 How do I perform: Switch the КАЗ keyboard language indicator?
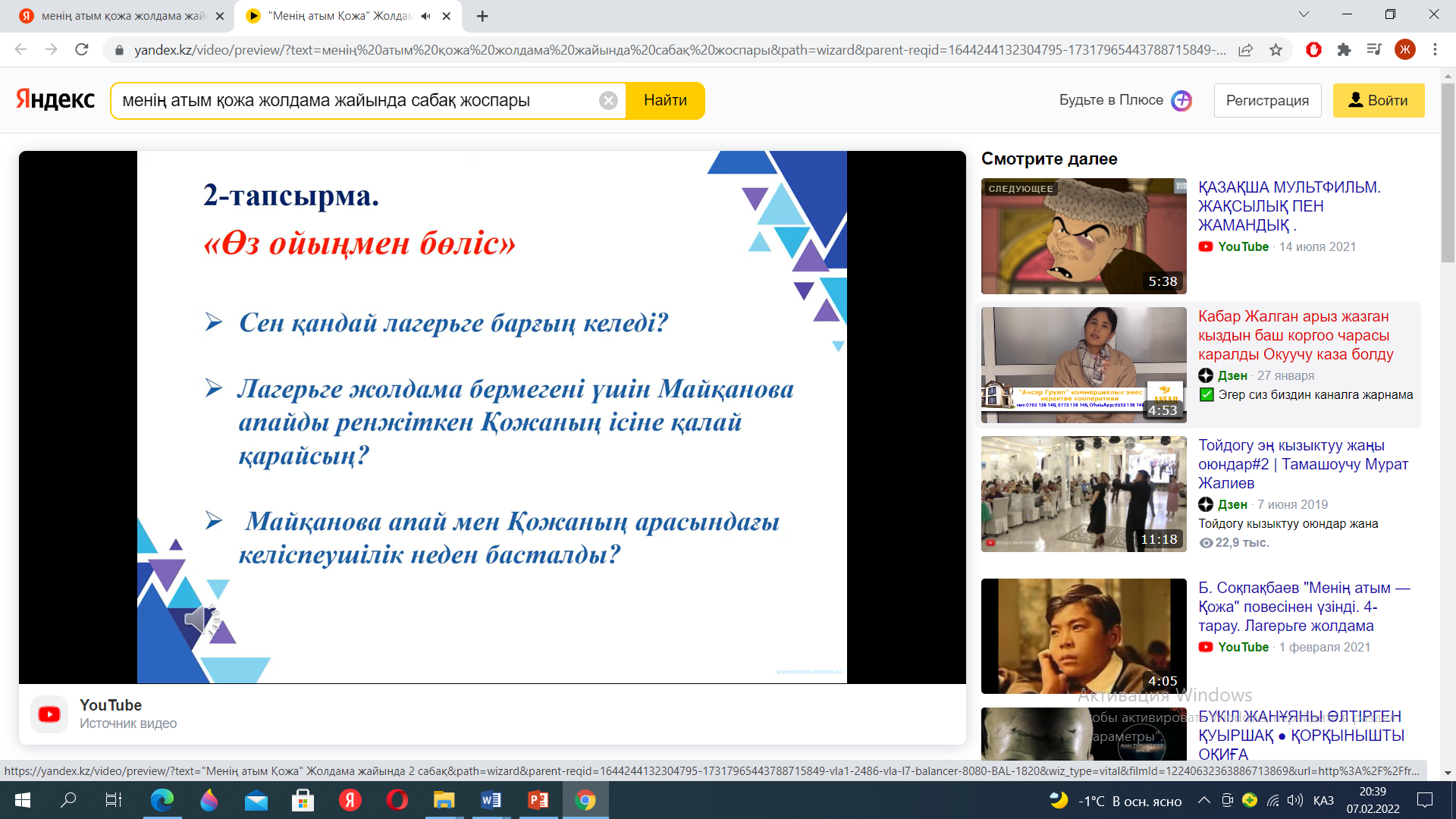point(1323,801)
